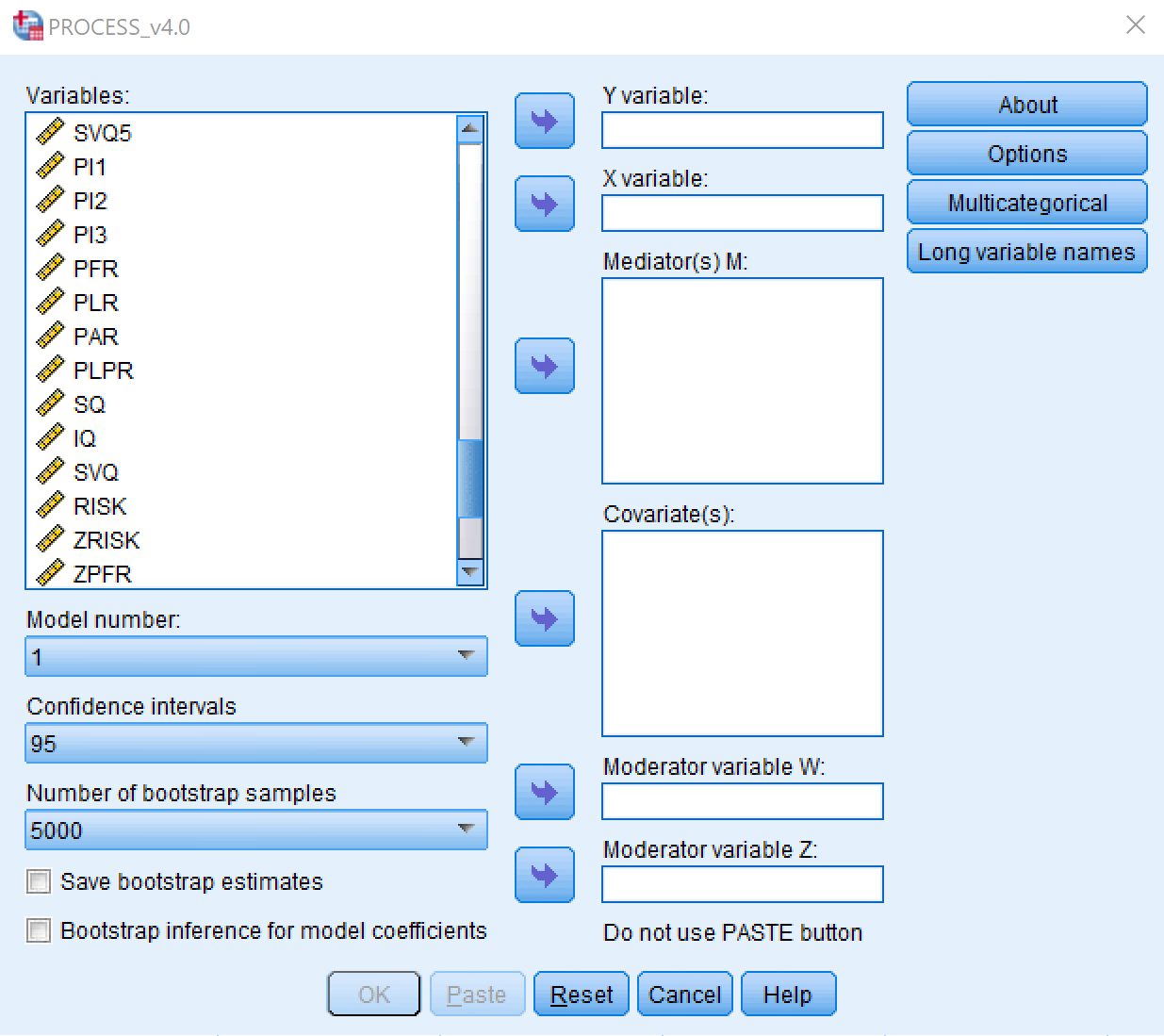The height and width of the screenshot is (1036, 1164).
Task: Click the arrow to assign X variable
Action: pyautogui.click(x=544, y=205)
